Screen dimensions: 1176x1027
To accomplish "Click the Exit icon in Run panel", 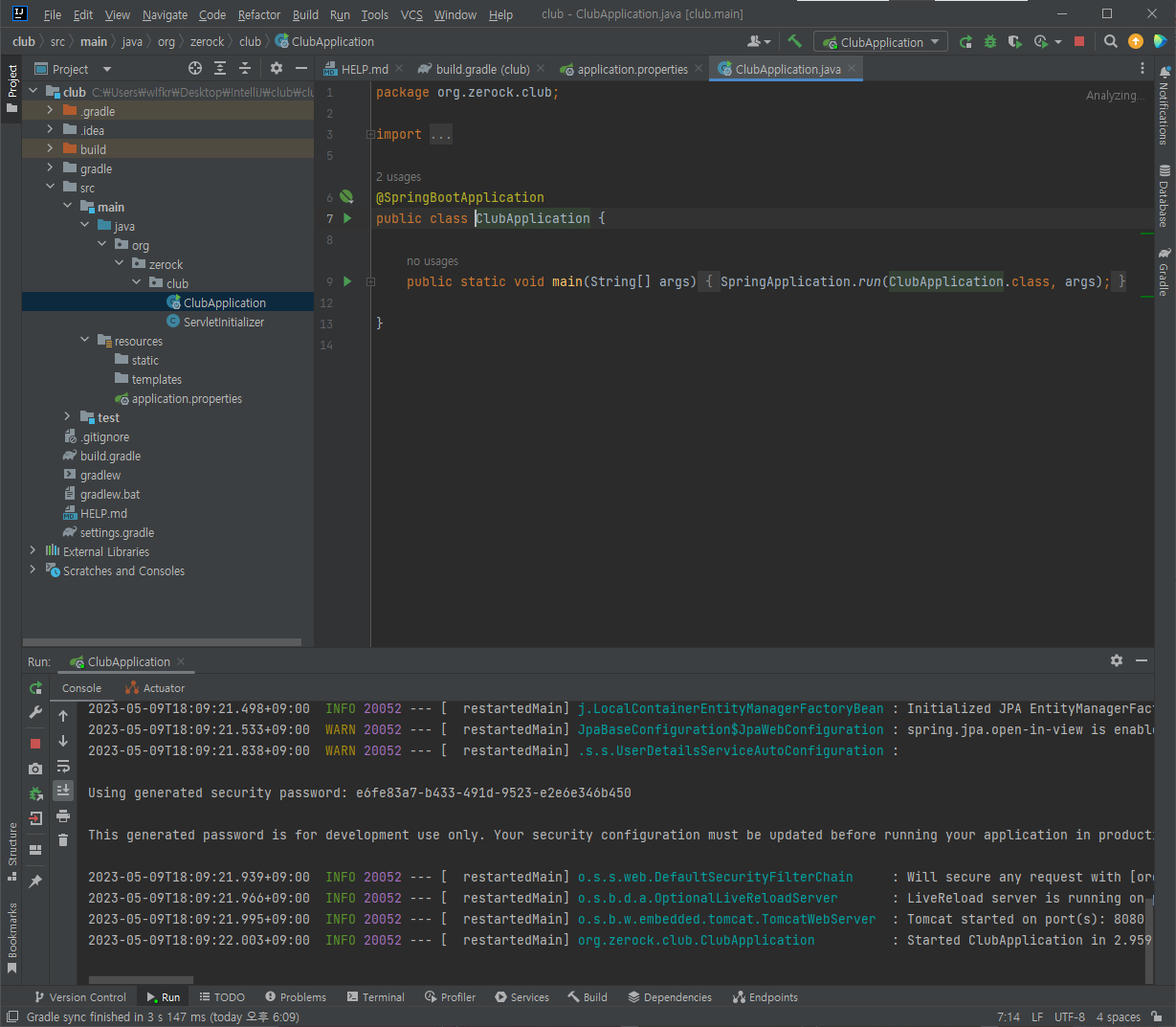I will pos(35,818).
